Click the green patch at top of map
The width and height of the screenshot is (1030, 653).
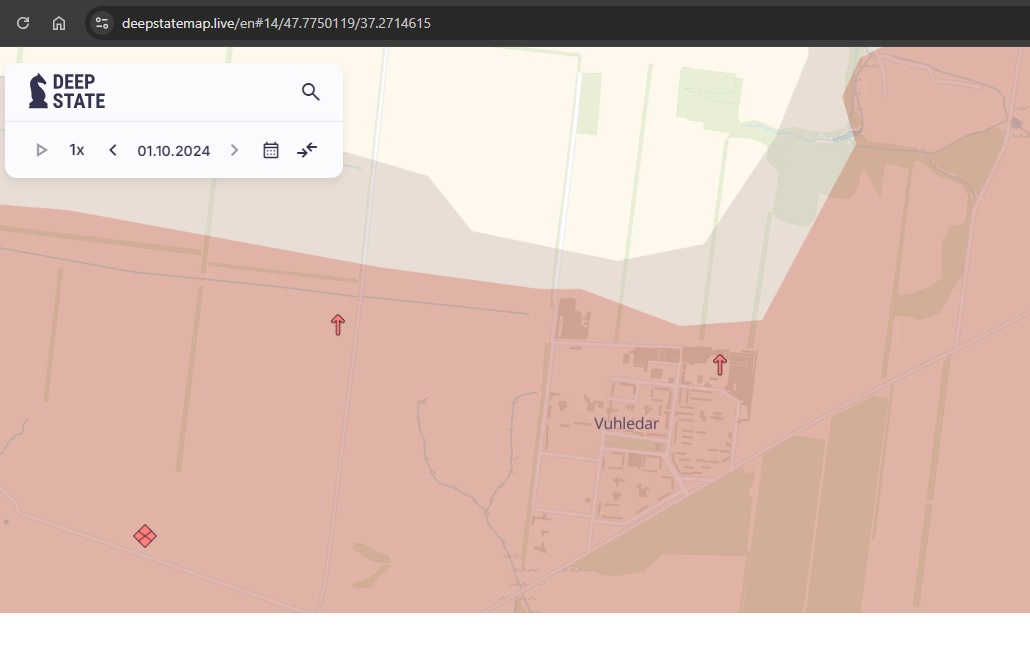click(x=708, y=95)
